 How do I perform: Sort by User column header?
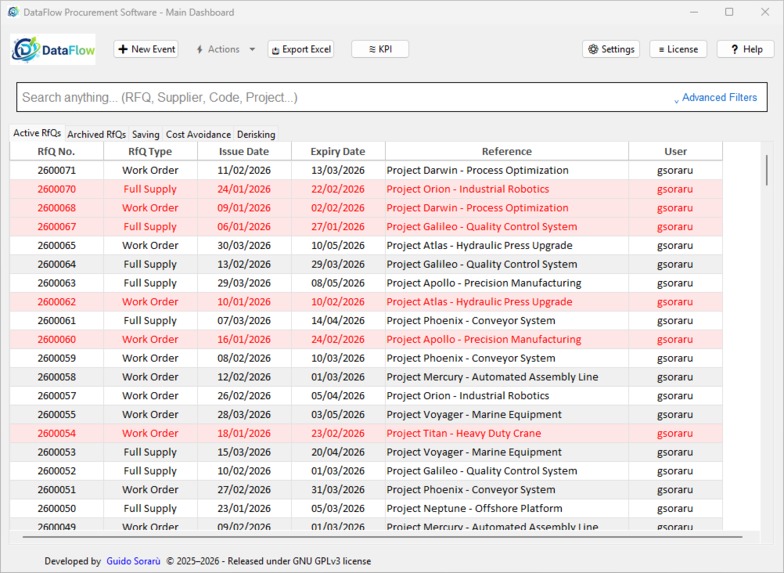[x=675, y=152]
